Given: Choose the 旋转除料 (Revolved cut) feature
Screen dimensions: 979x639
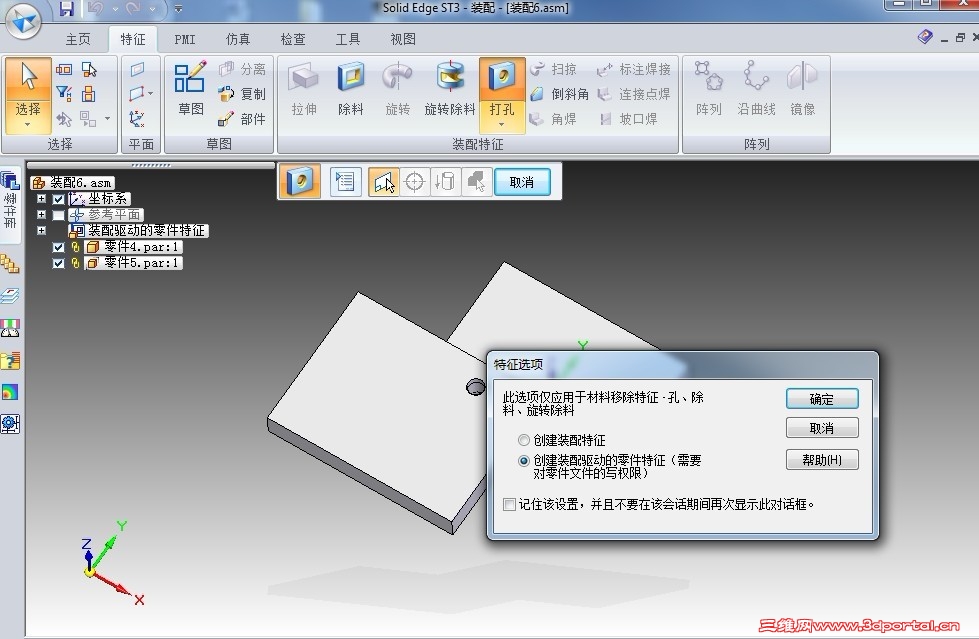Looking at the screenshot, I should [x=450, y=89].
